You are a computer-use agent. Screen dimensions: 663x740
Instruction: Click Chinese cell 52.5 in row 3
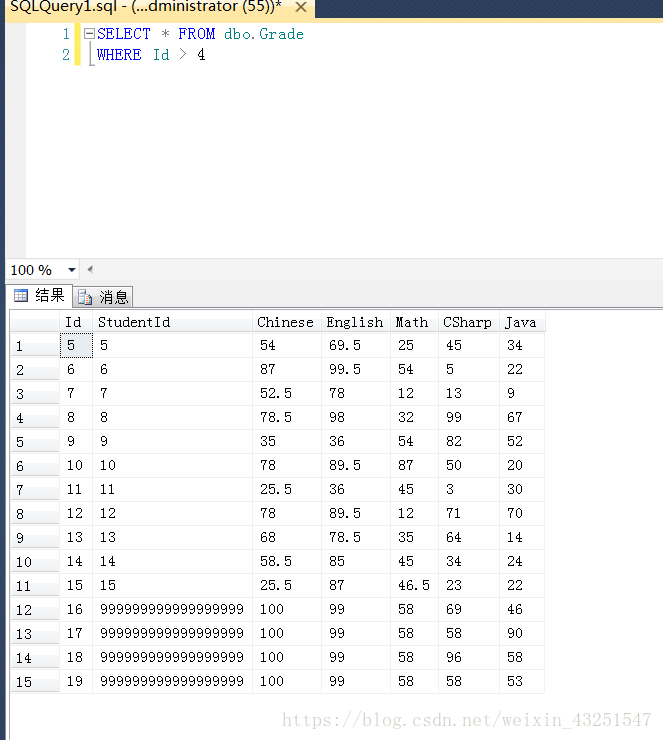286,394
